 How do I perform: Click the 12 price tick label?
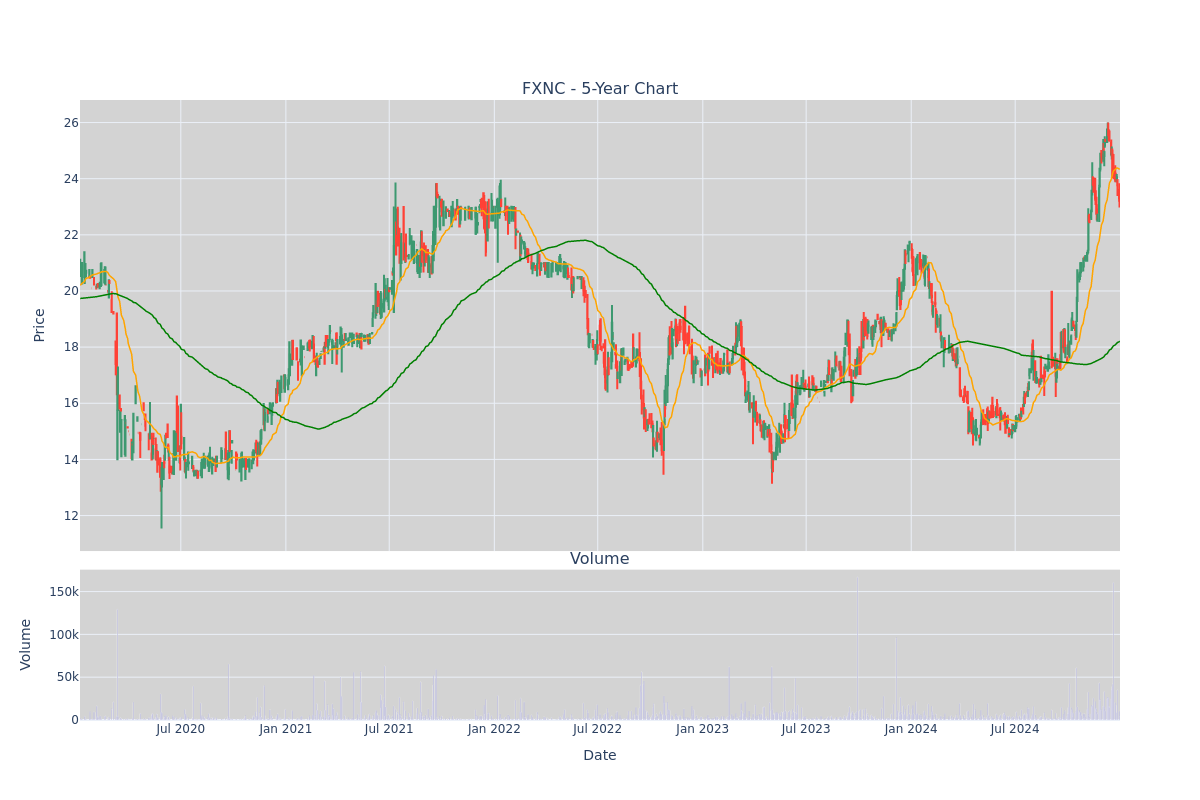click(71, 516)
